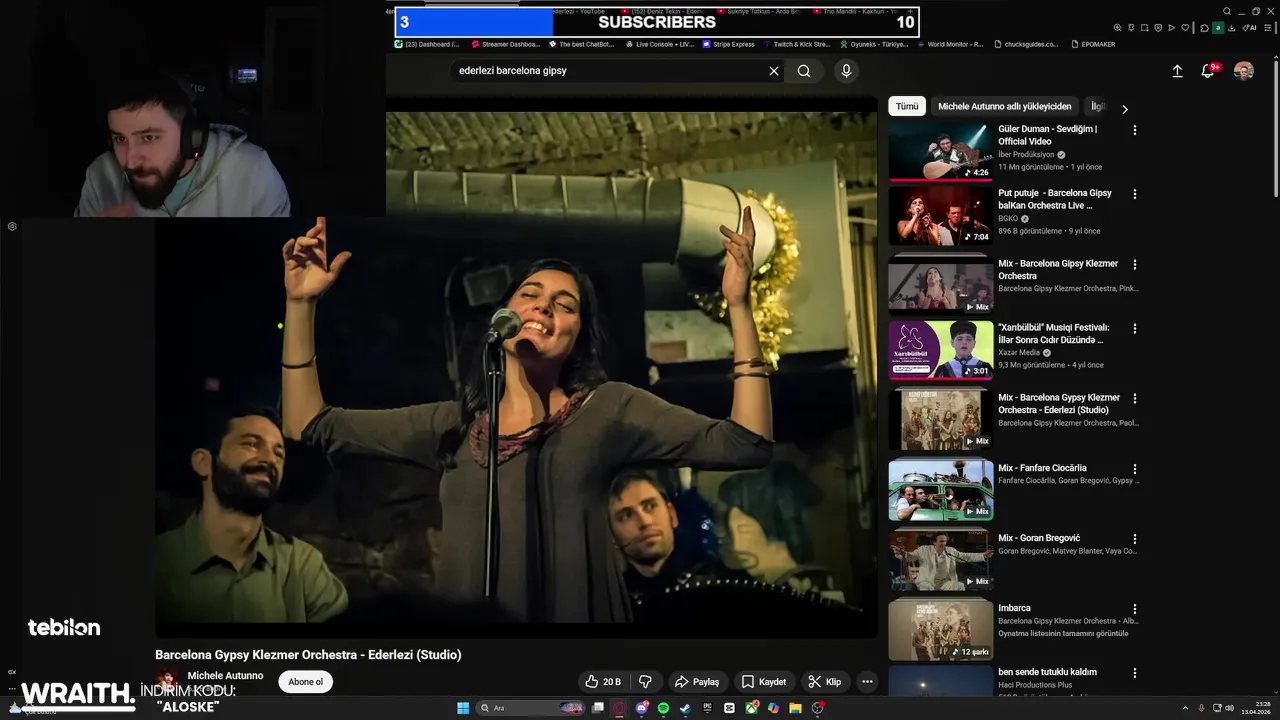Open Güler Duman - Sevdiğim video thumbnail

pyautogui.click(x=941, y=152)
